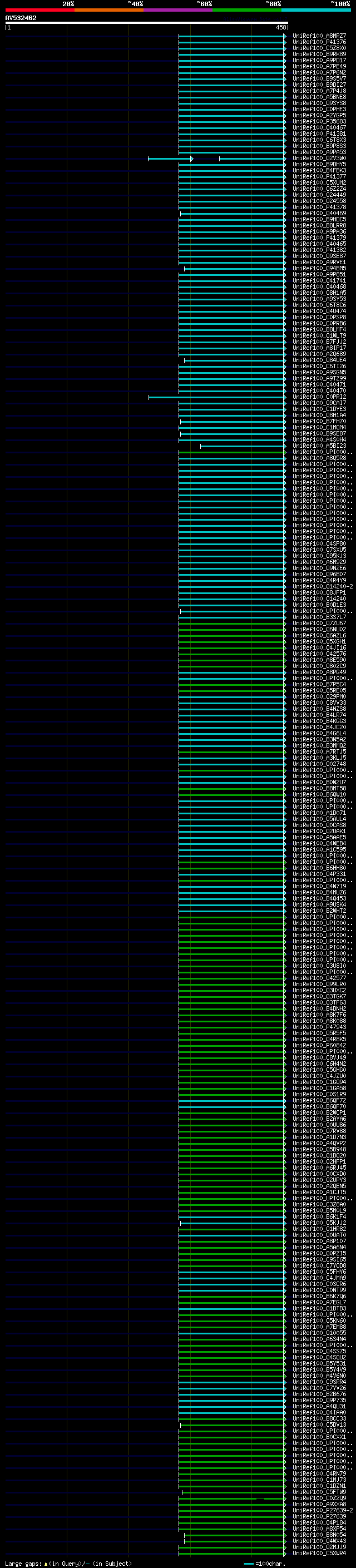Select hit UniRef100_Q9CAI7
356x1568 pixels.
(319, 403)
